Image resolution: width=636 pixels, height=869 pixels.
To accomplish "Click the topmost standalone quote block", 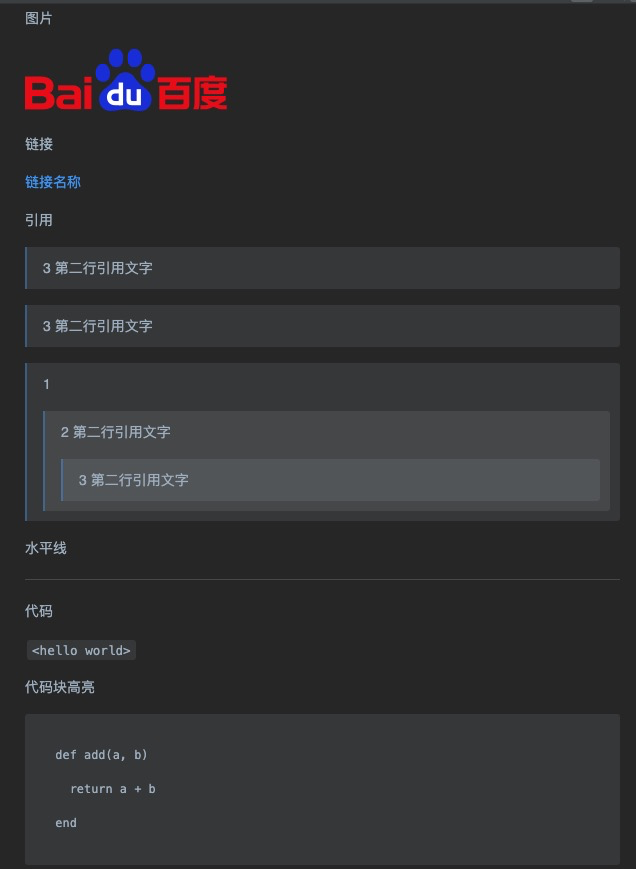I will click(x=322, y=268).
